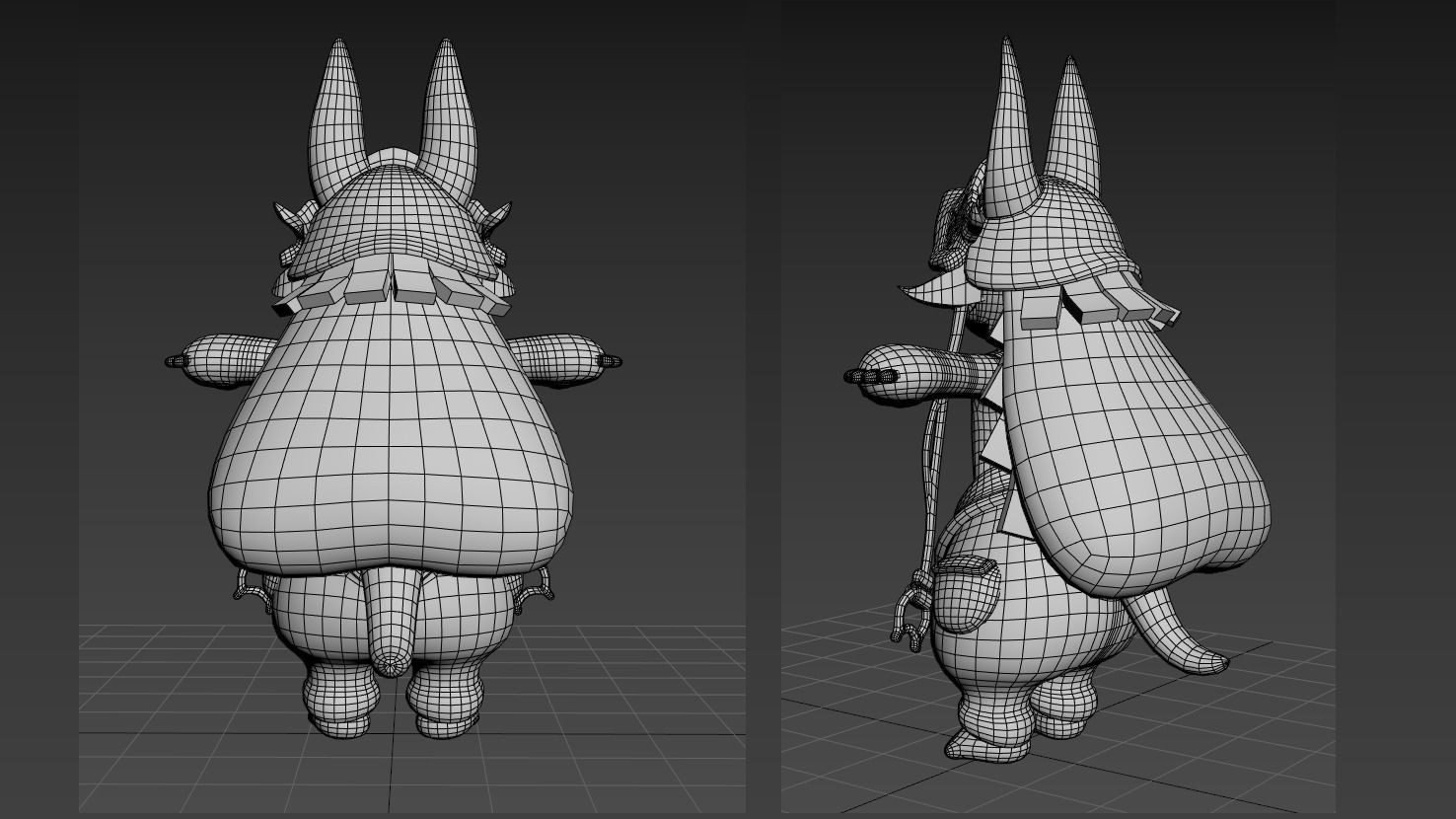Screen dimensions: 1456x819
Task: Select the back-view wireframe character image
Action: (x=412, y=407)
